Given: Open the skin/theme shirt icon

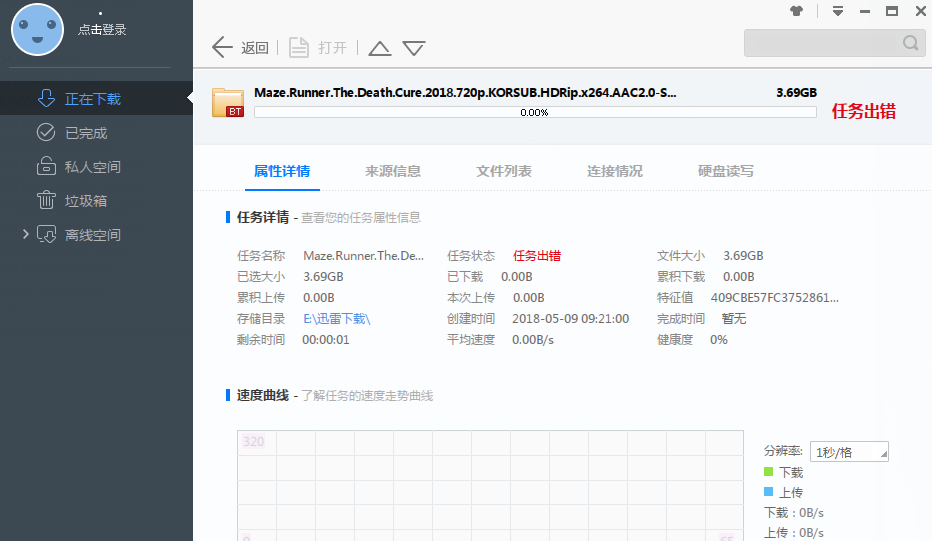Looking at the screenshot, I should click(796, 11).
